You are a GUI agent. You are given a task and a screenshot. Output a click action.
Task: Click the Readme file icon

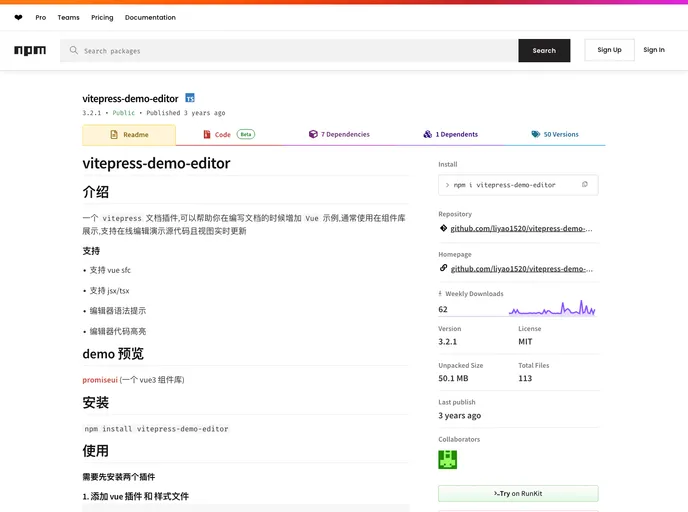(114, 135)
